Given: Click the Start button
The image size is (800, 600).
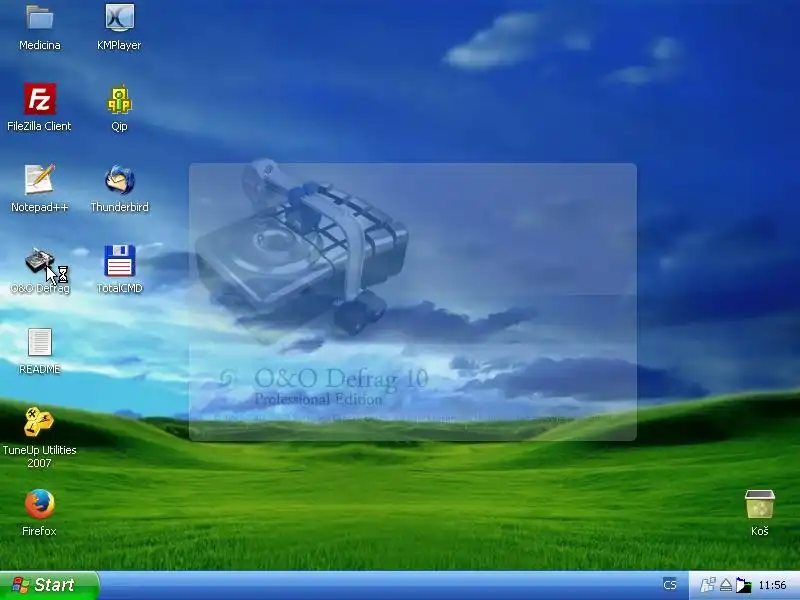Looking at the screenshot, I should coord(49,585).
